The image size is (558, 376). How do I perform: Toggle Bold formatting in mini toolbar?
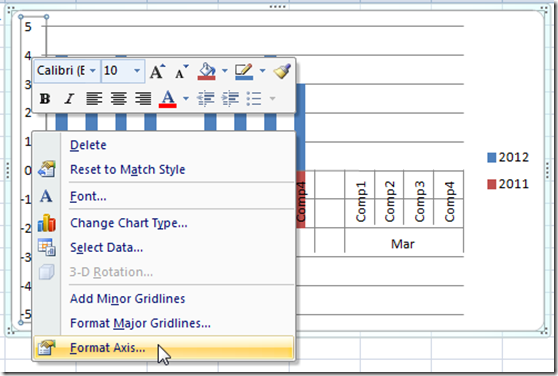tap(45, 99)
